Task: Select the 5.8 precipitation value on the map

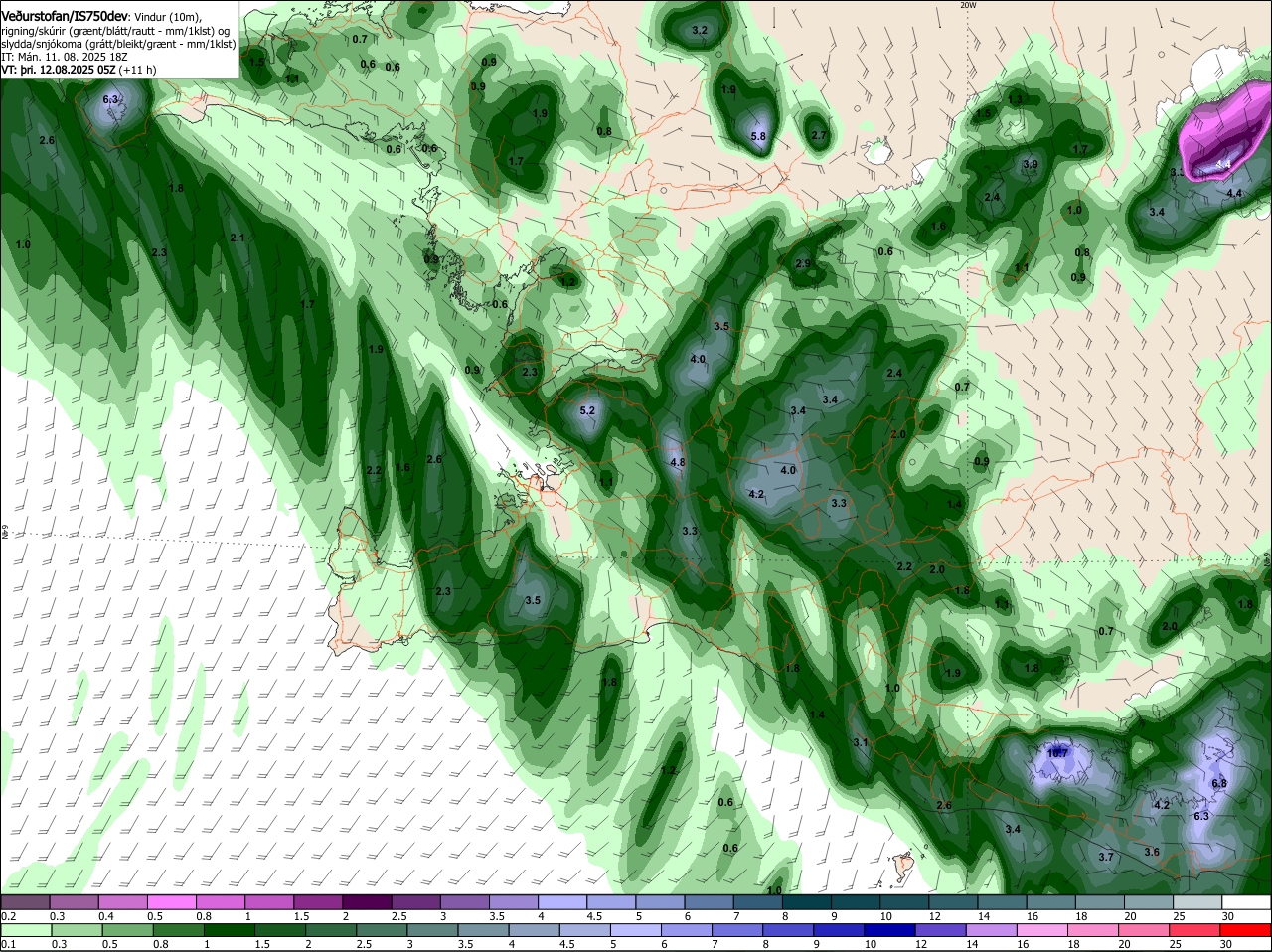Action: 759,137
